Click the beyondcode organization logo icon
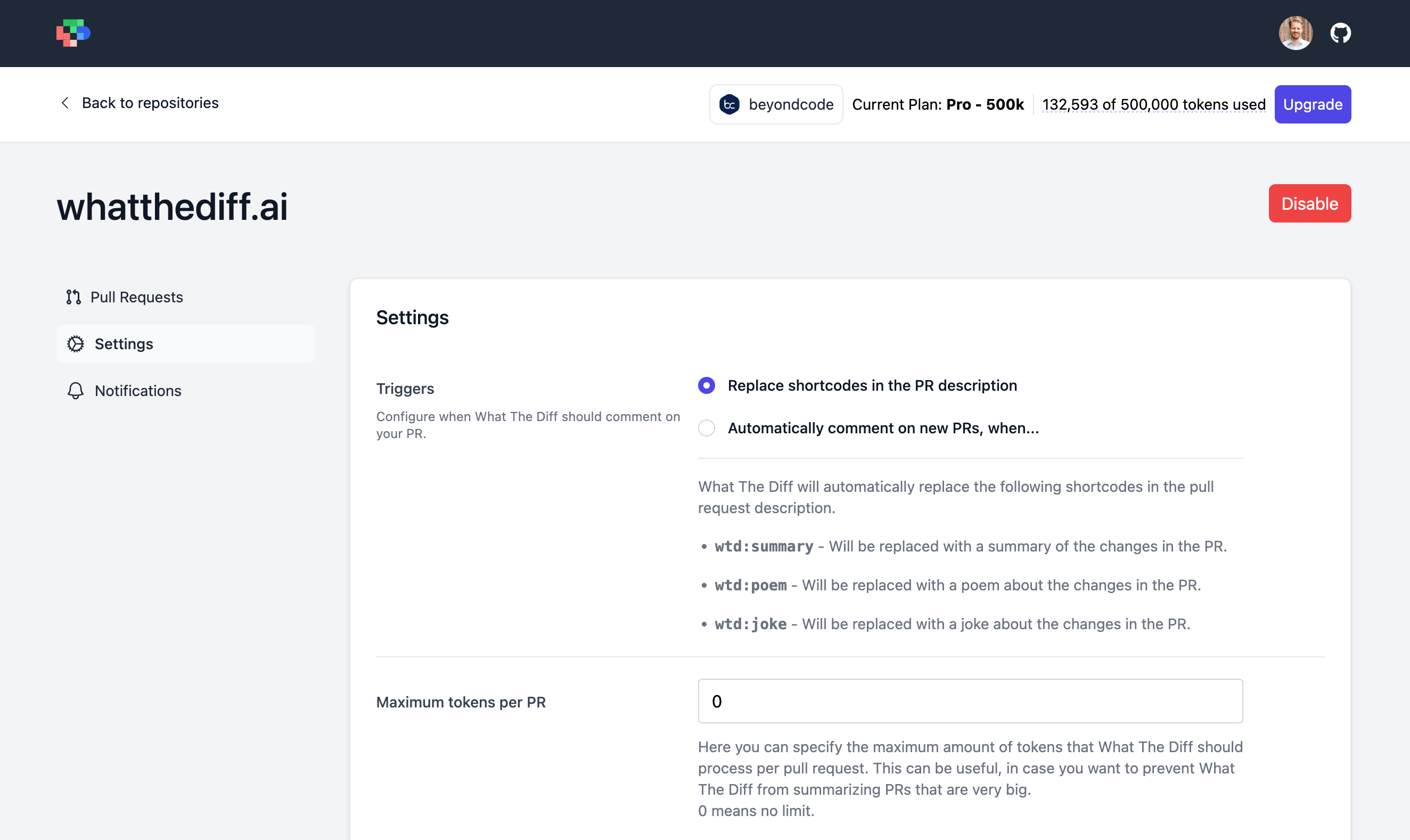 (x=729, y=104)
